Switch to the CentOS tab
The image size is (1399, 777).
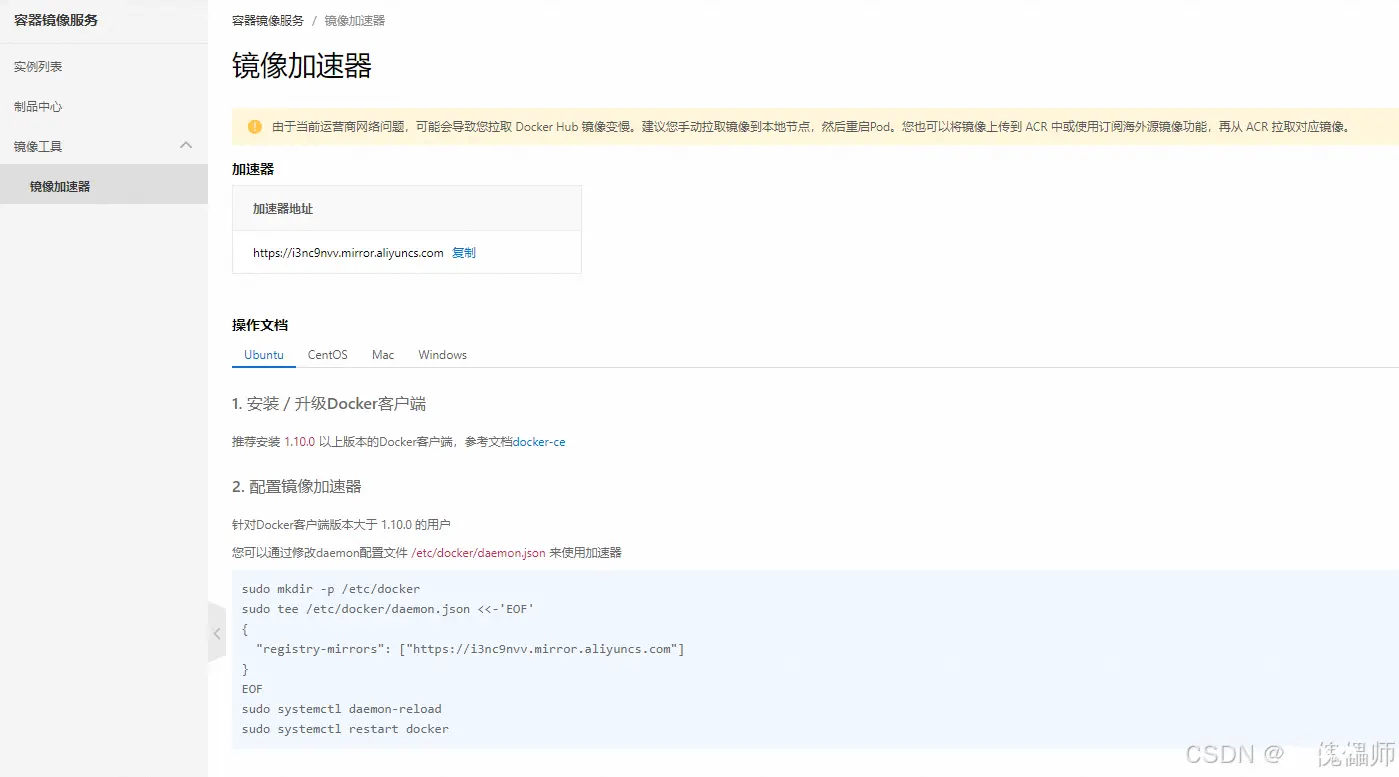328,355
